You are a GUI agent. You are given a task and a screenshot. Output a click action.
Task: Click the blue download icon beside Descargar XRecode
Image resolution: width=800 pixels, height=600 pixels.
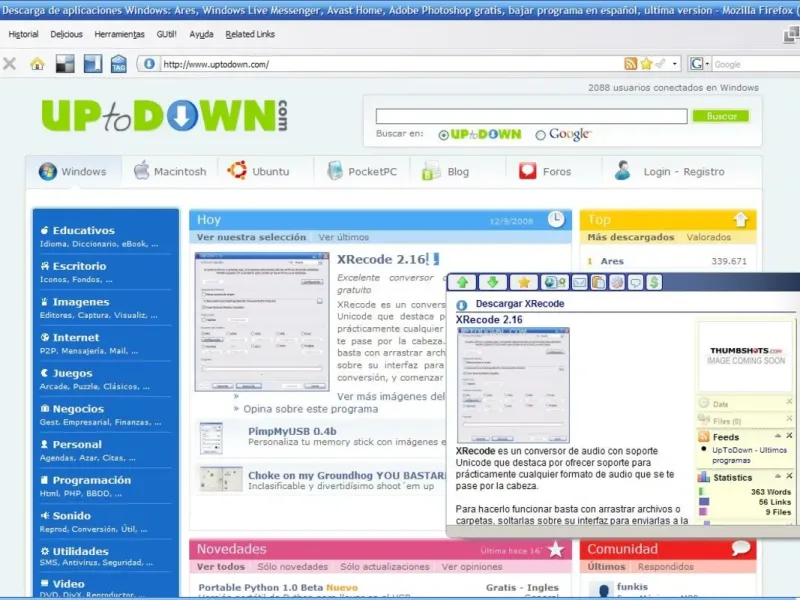click(462, 305)
